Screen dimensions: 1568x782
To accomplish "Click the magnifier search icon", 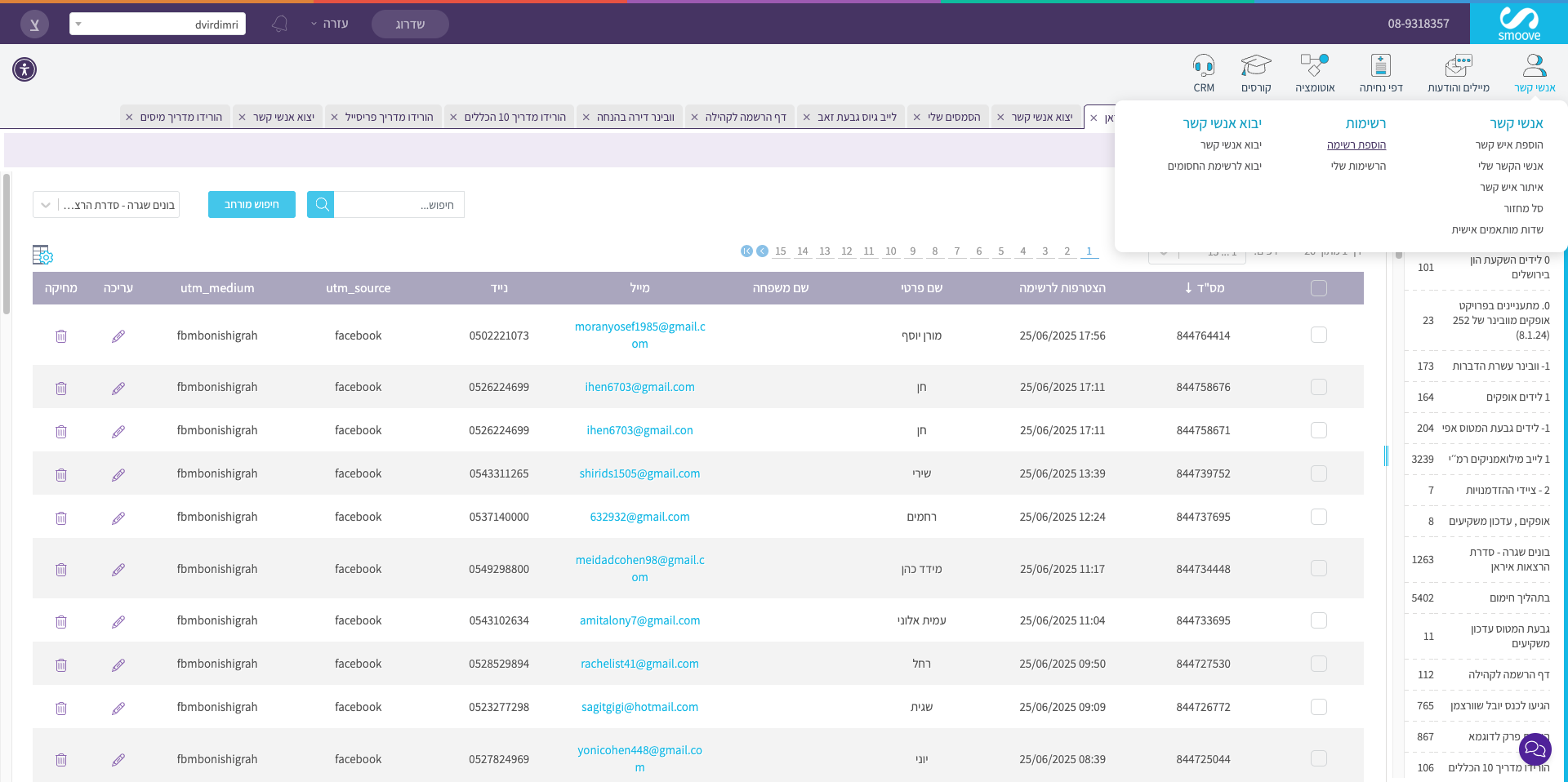I will [x=322, y=204].
